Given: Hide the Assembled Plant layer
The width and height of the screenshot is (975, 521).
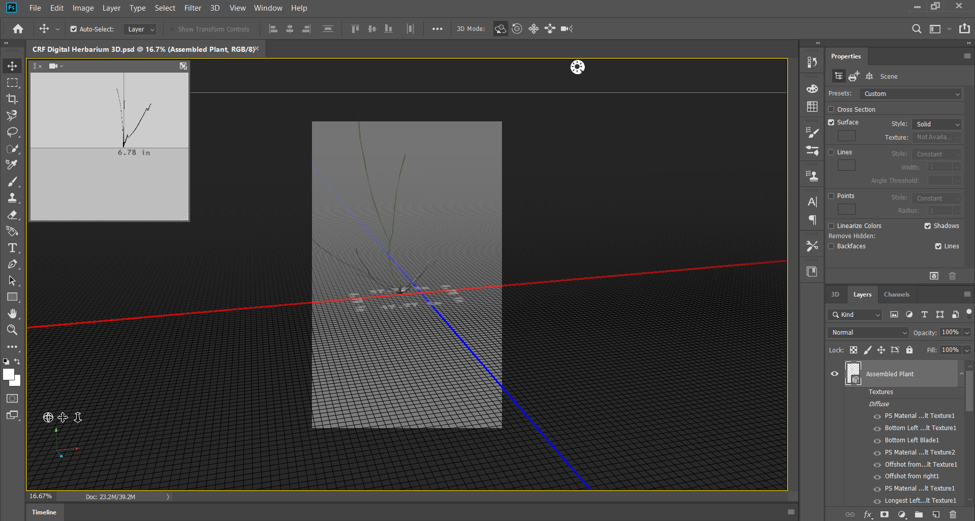Looking at the screenshot, I should [x=834, y=374].
